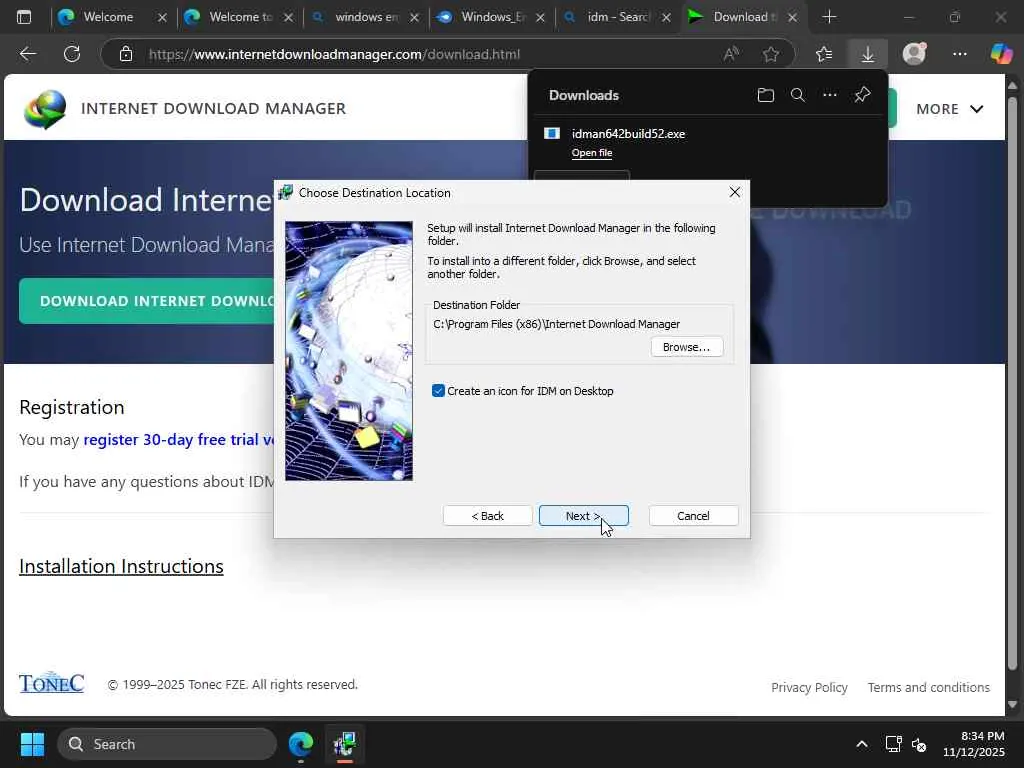Show hidden system tray icons

861,744
